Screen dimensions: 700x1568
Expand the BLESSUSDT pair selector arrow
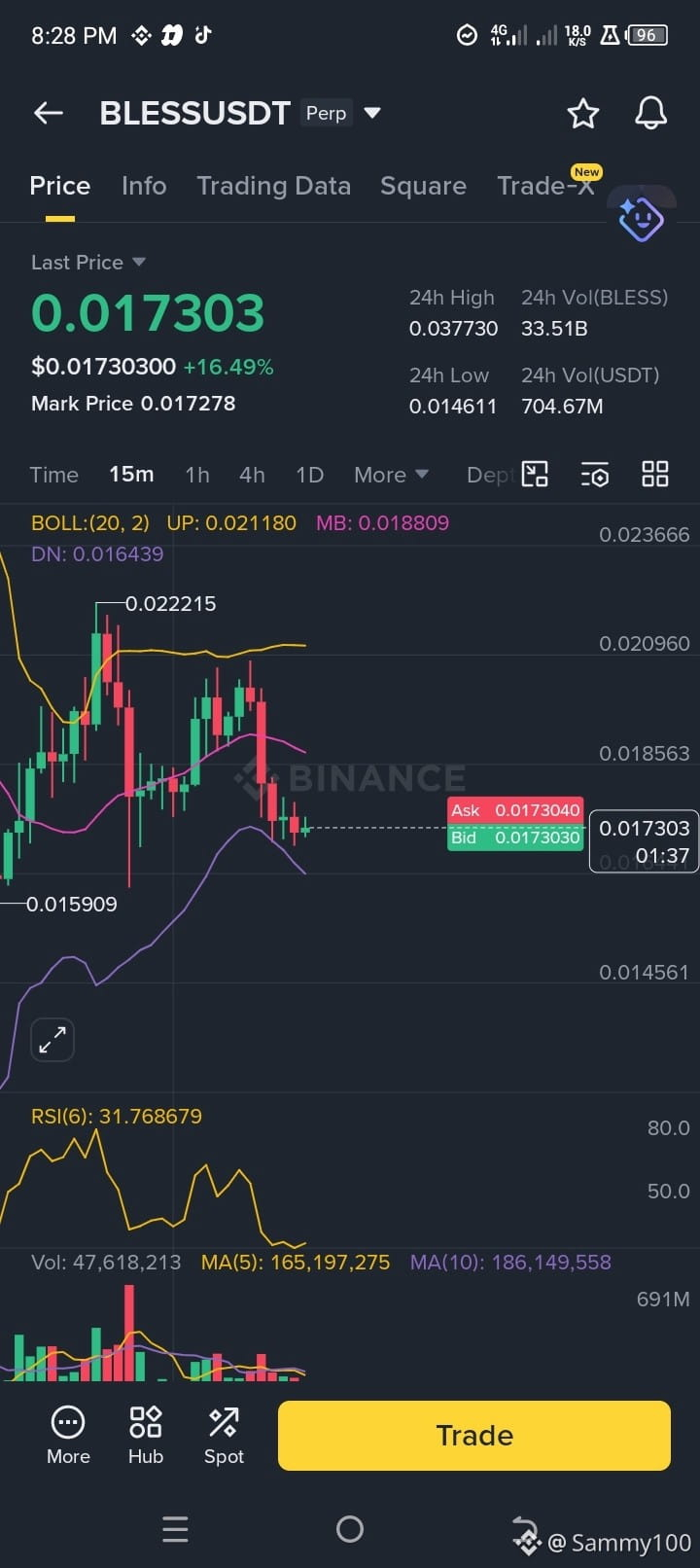tap(371, 113)
